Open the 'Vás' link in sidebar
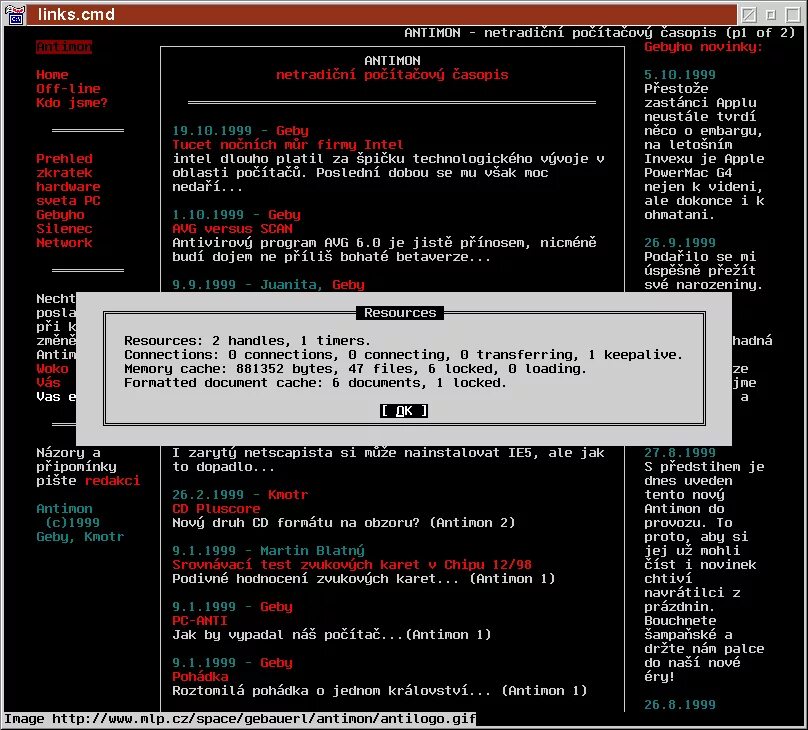The width and height of the screenshot is (808, 730). 48,383
